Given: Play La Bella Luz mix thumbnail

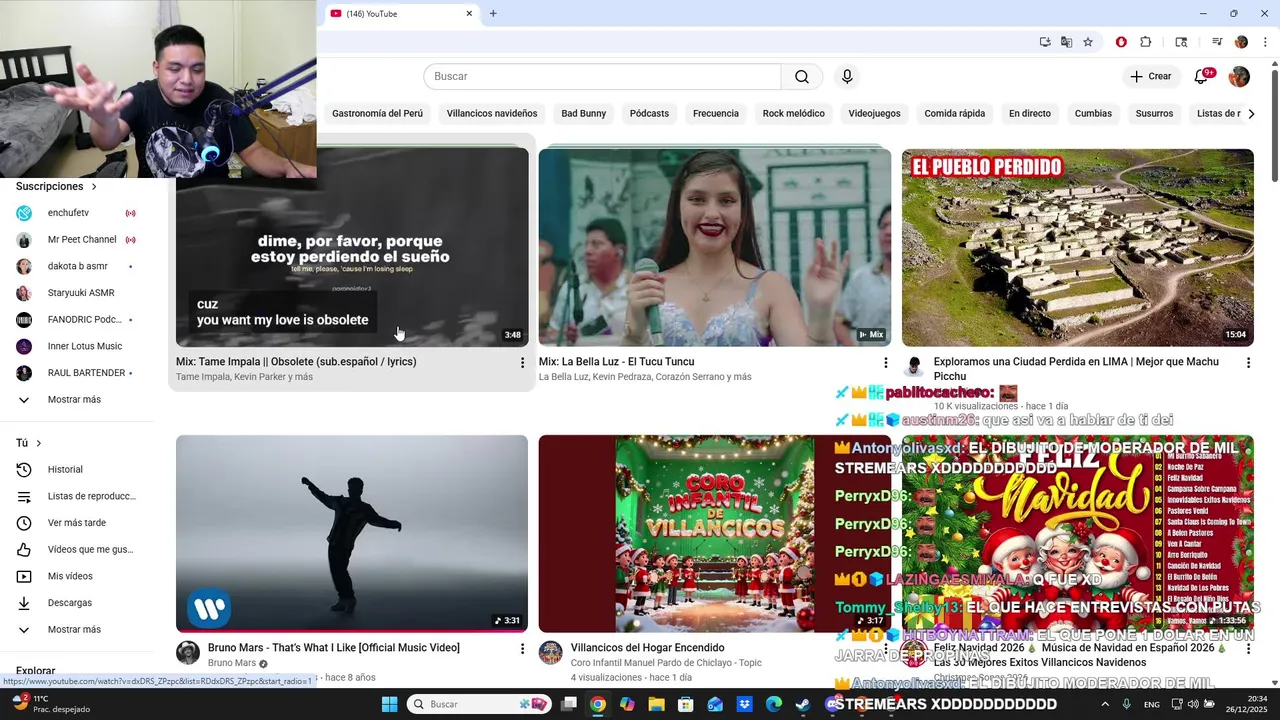Looking at the screenshot, I should (x=714, y=248).
